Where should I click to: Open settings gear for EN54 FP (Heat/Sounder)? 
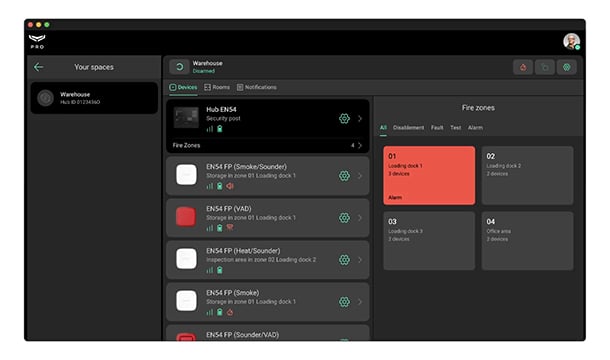344,260
